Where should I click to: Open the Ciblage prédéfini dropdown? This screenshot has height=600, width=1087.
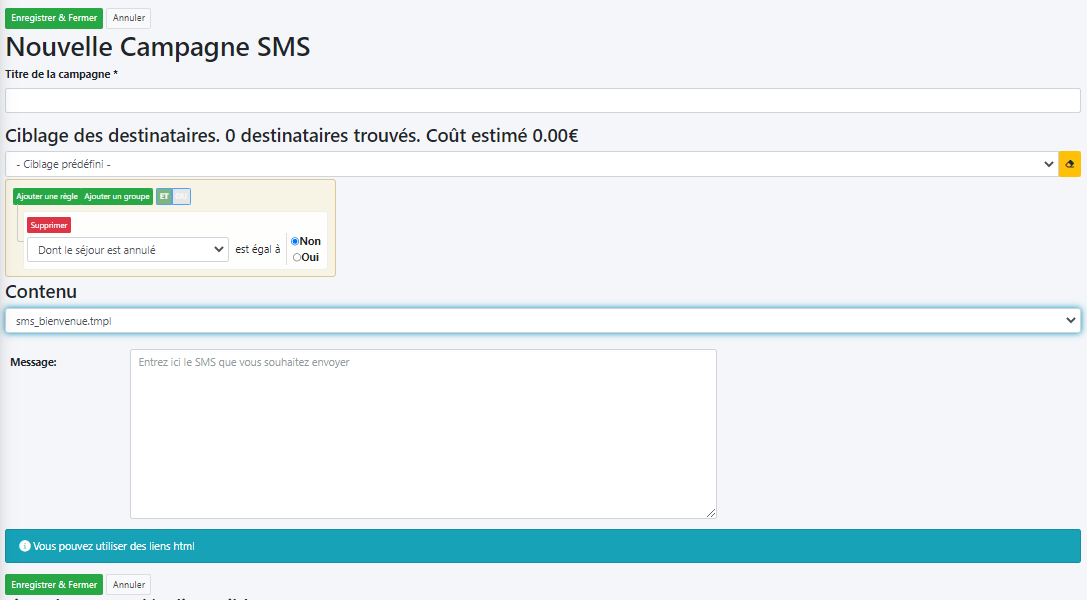click(x=531, y=164)
